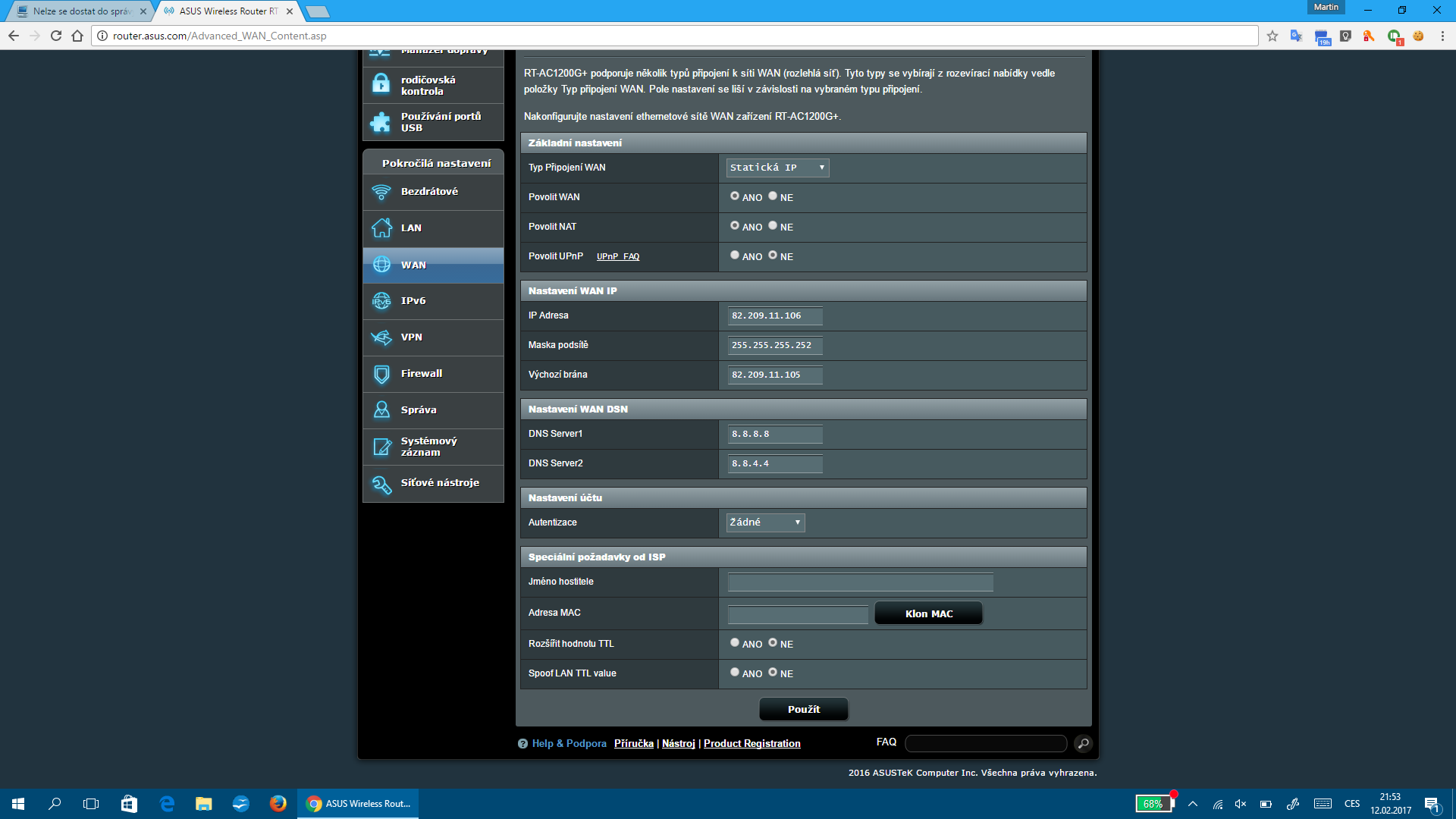Image resolution: width=1456 pixels, height=819 pixels.
Task: Select the VPN icon in sidebar
Action: point(381,337)
